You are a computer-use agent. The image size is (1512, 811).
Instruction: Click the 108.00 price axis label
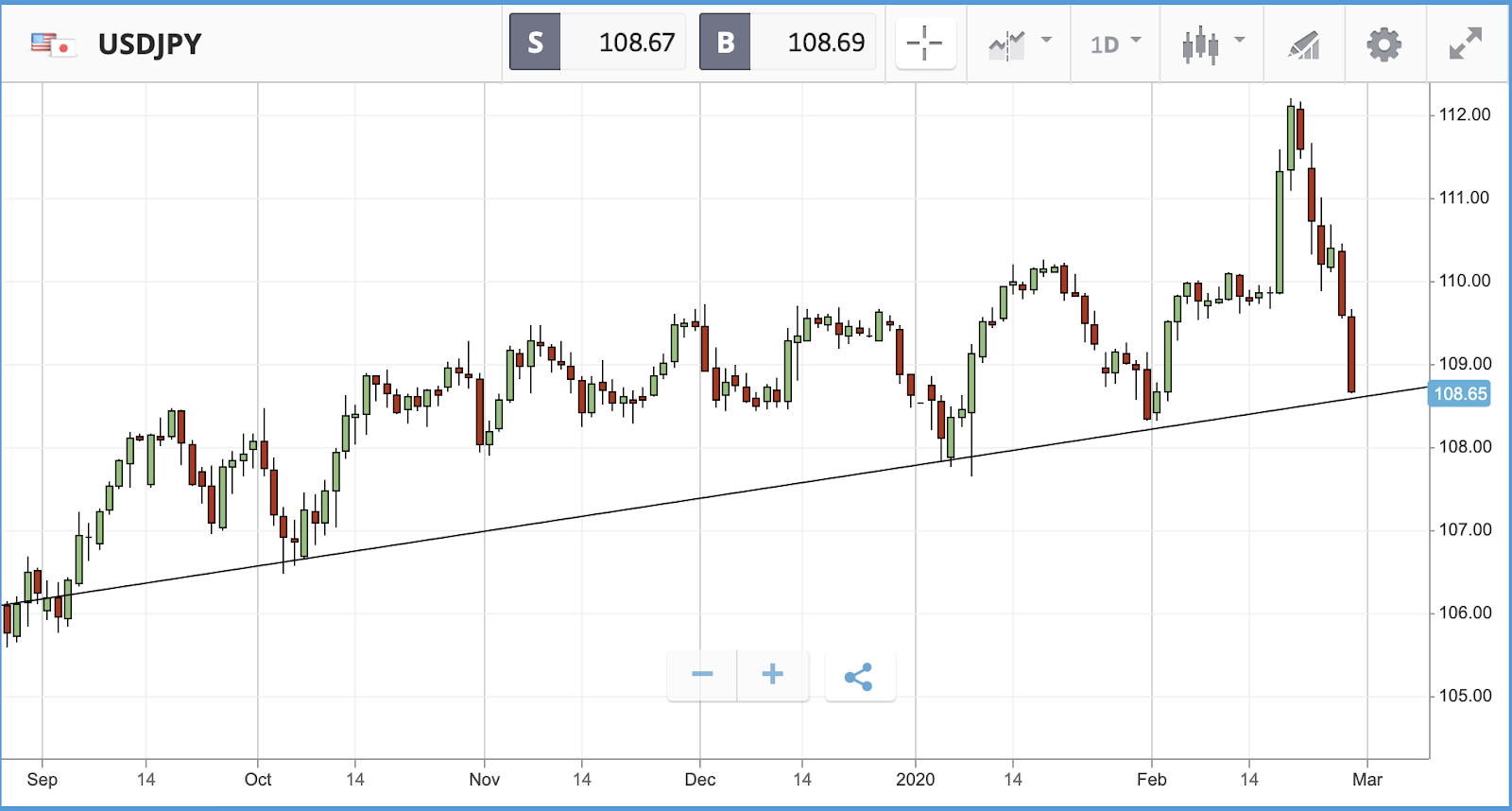1464,447
